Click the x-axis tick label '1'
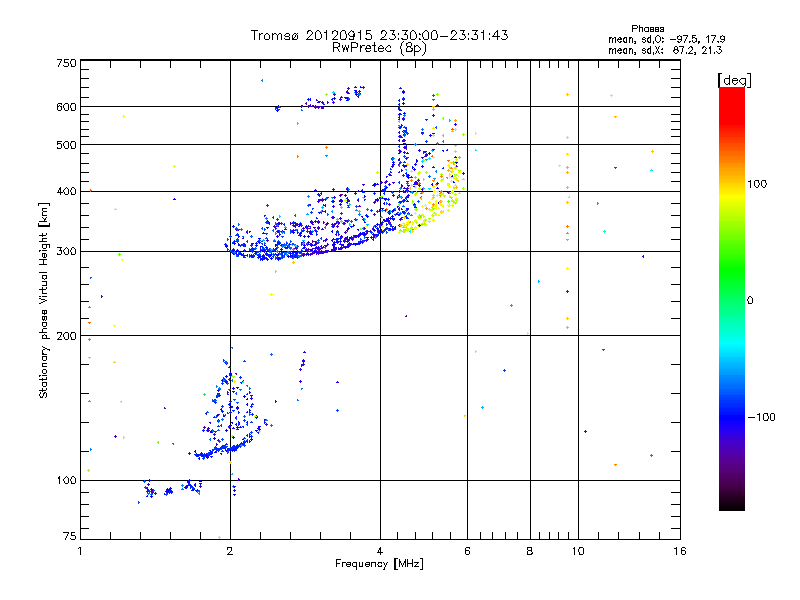This screenshot has height=600, width=800. pyautogui.click(x=80, y=552)
